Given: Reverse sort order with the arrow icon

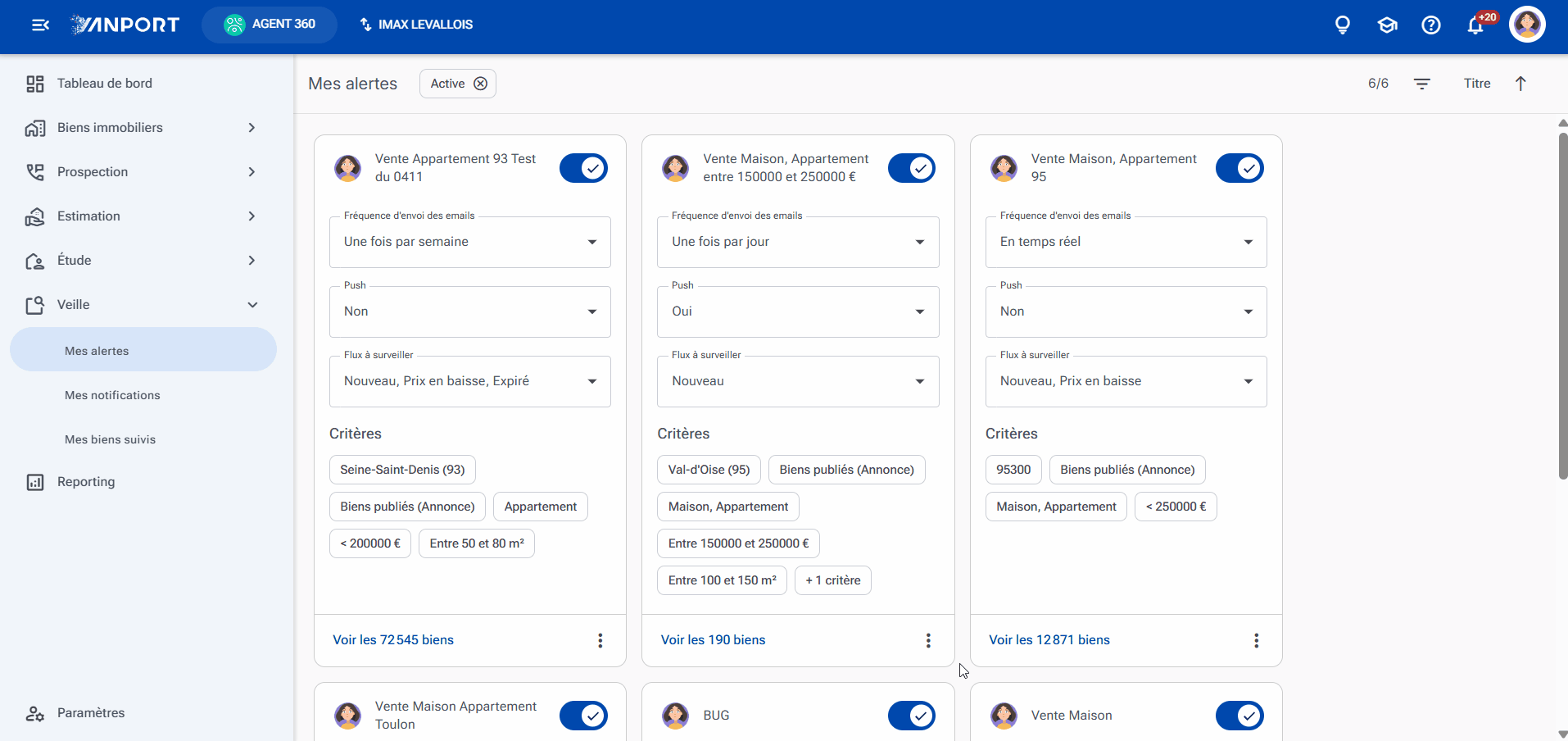Looking at the screenshot, I should (x=1520, y=84).
